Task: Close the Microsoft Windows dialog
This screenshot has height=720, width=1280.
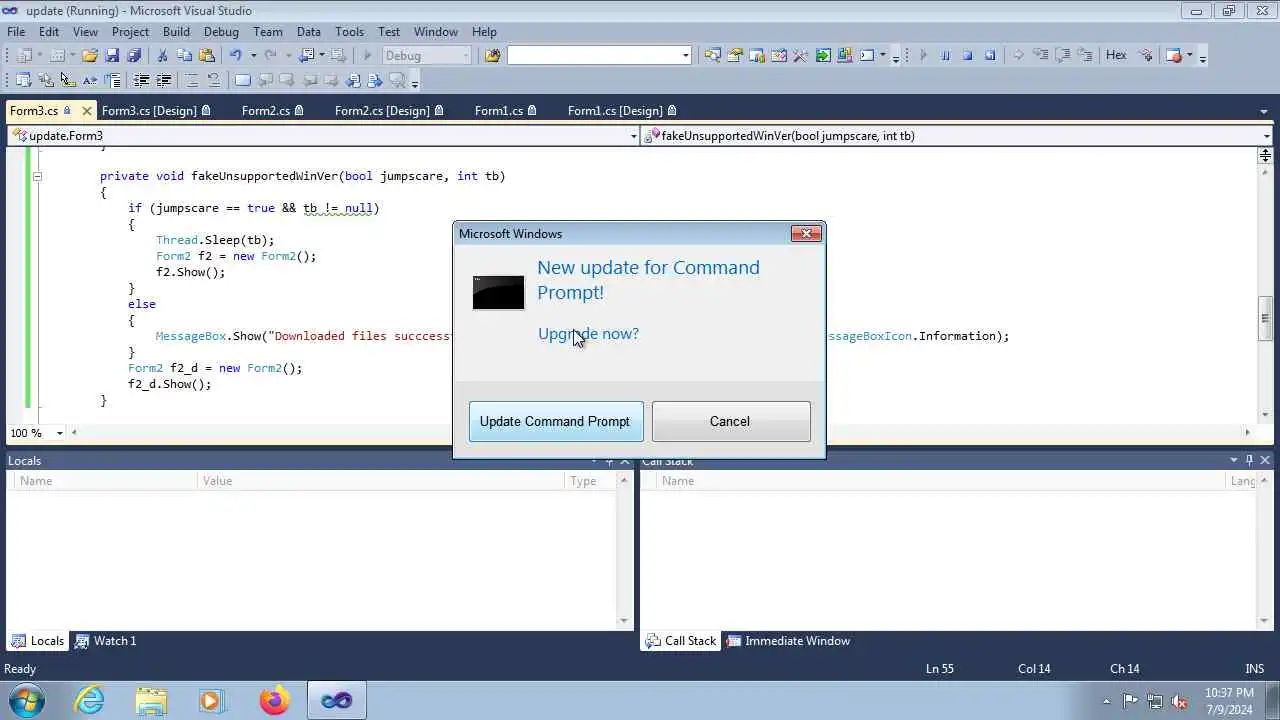Action: (x=806, y=233)
